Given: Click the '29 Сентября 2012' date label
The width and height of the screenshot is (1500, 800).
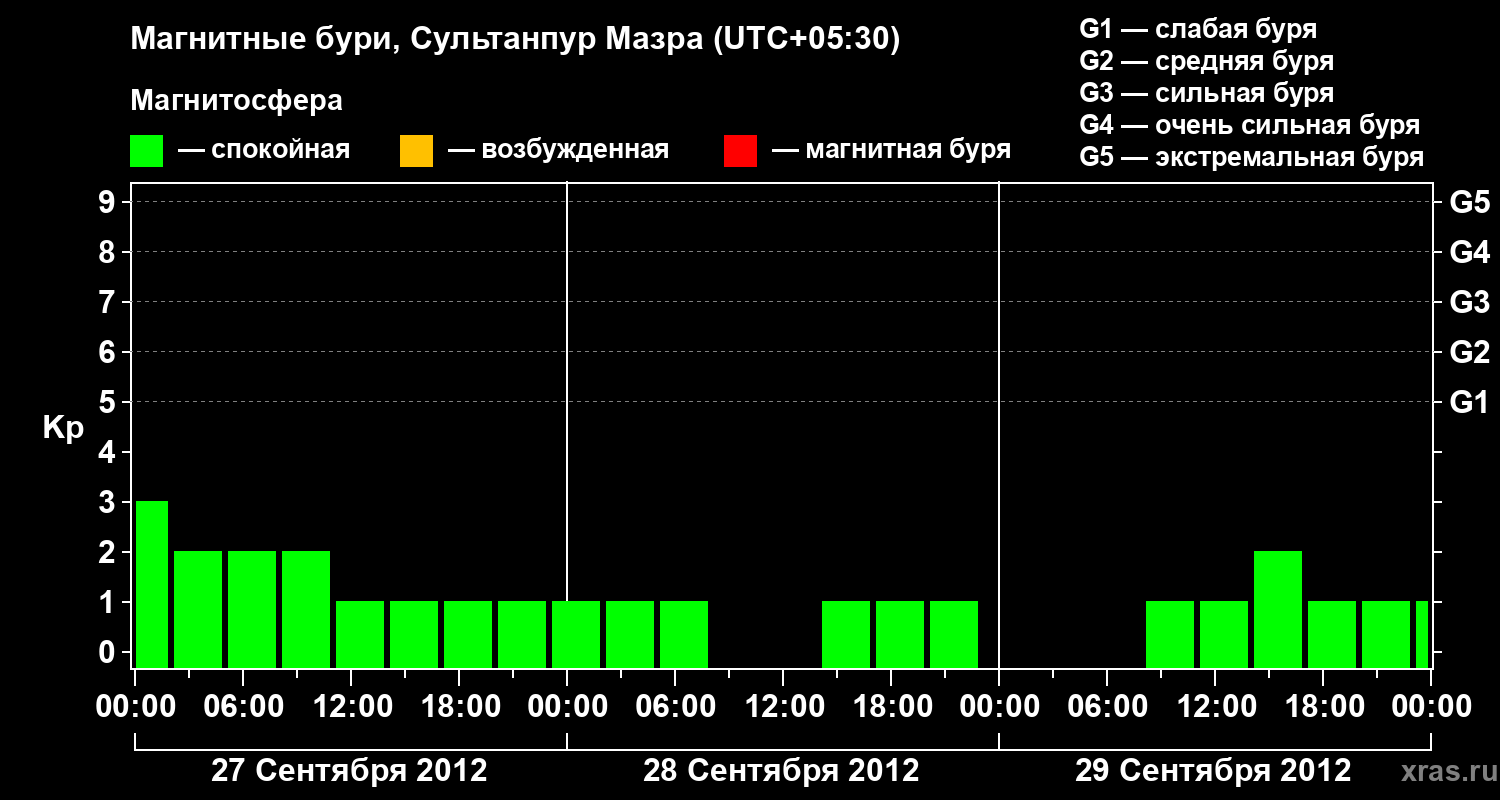Looking at the screenshot, I should [x=1213, y=771].
